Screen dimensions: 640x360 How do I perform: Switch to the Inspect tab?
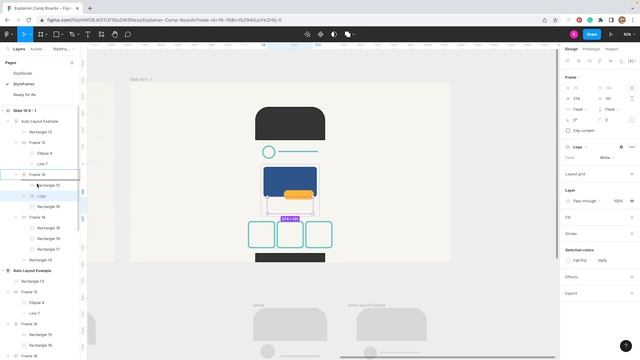pos(611,49)
